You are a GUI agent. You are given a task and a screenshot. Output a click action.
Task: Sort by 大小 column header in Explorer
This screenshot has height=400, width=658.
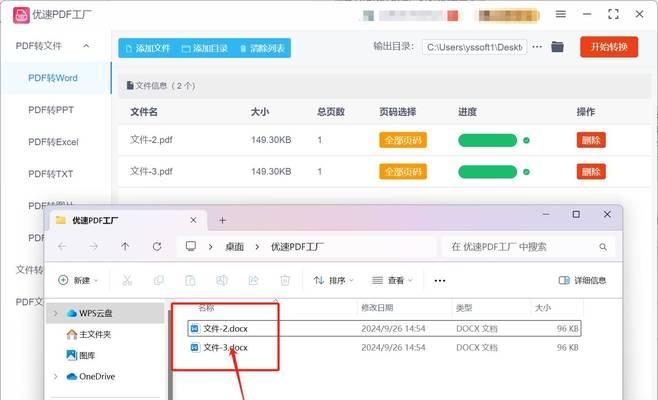coord(543,308)
